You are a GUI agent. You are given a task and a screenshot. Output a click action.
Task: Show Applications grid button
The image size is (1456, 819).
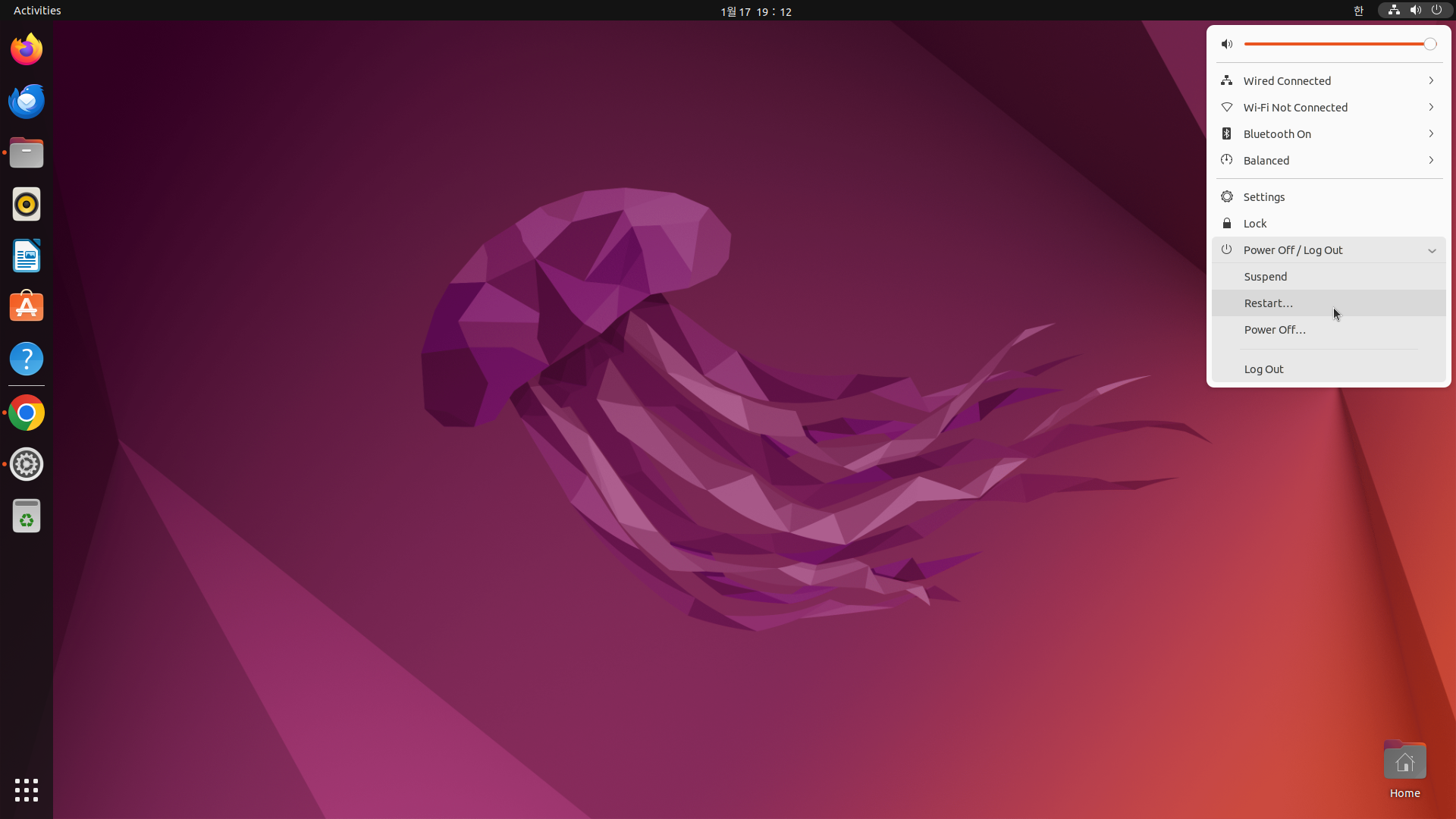click(x=27, y=790)
